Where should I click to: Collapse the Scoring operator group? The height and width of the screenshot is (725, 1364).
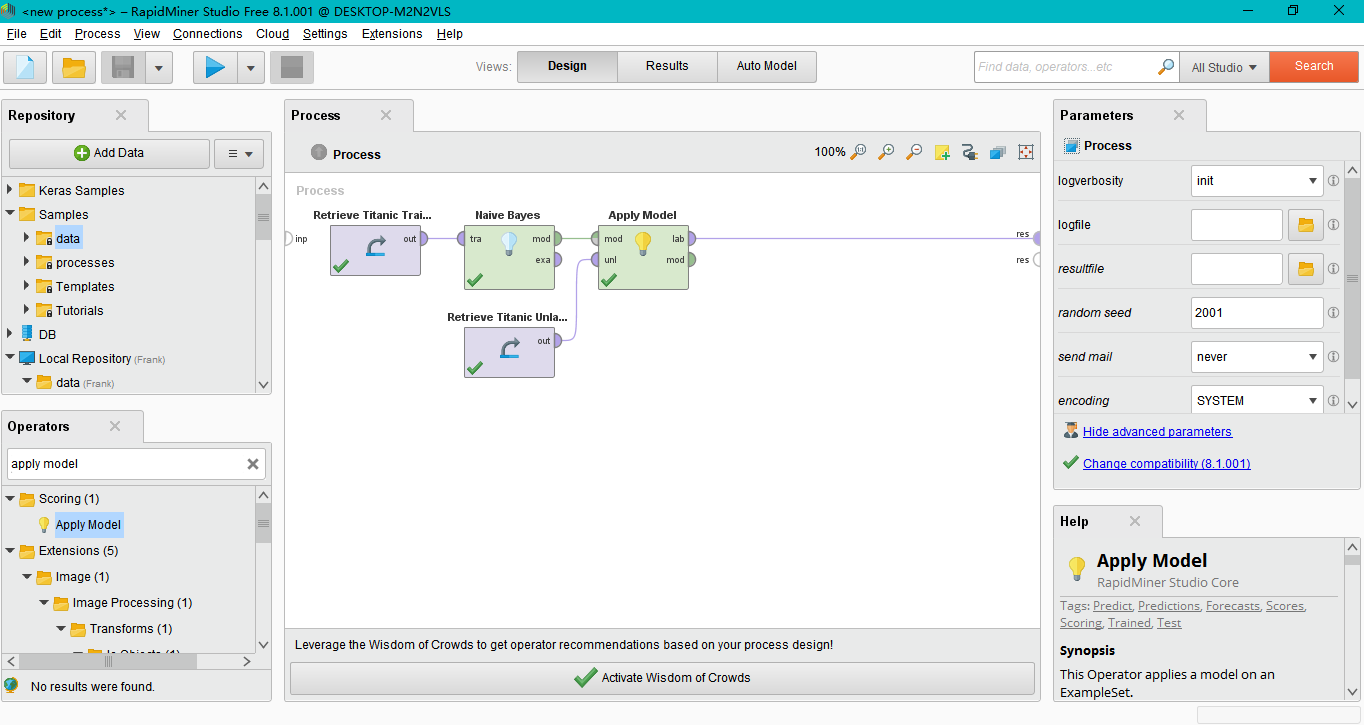(10, 498)
